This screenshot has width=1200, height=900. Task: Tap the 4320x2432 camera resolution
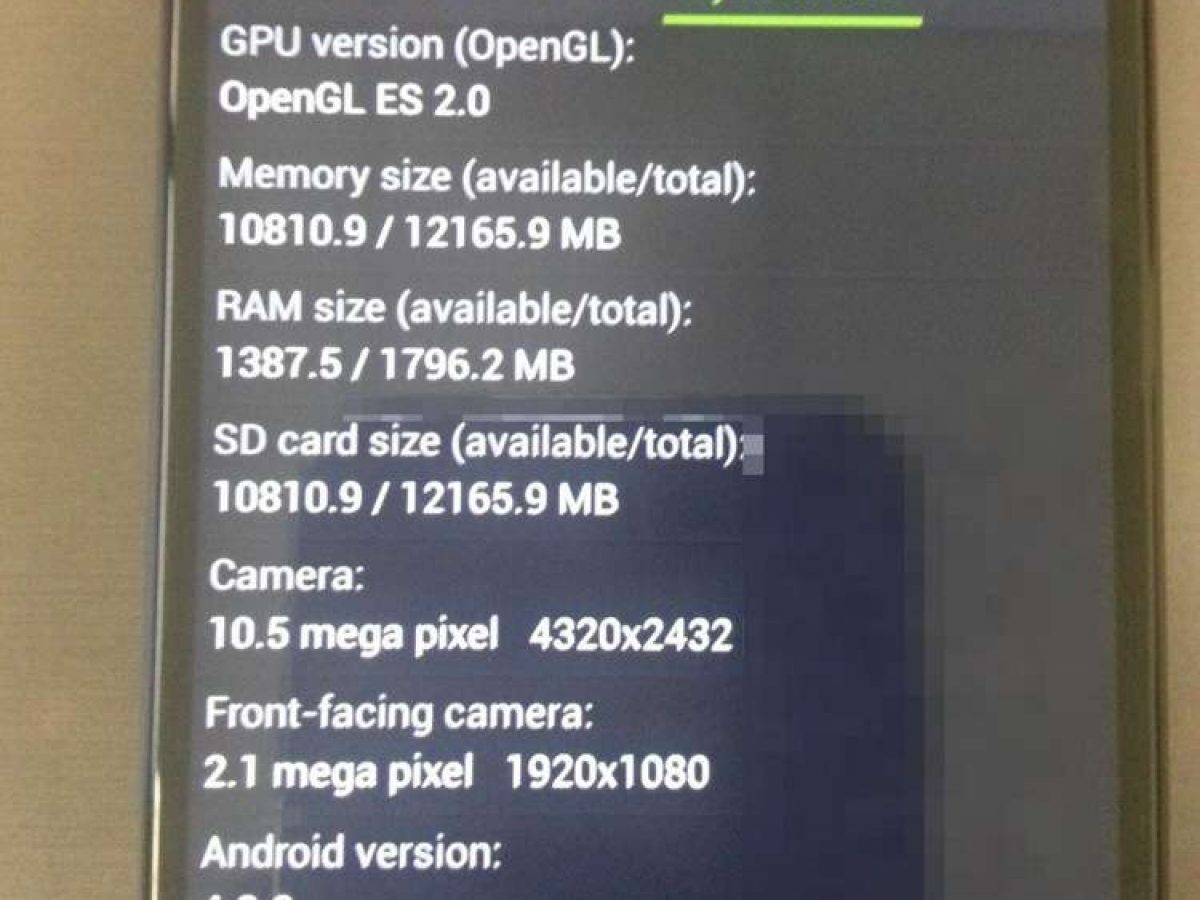(x=630, y=635)
